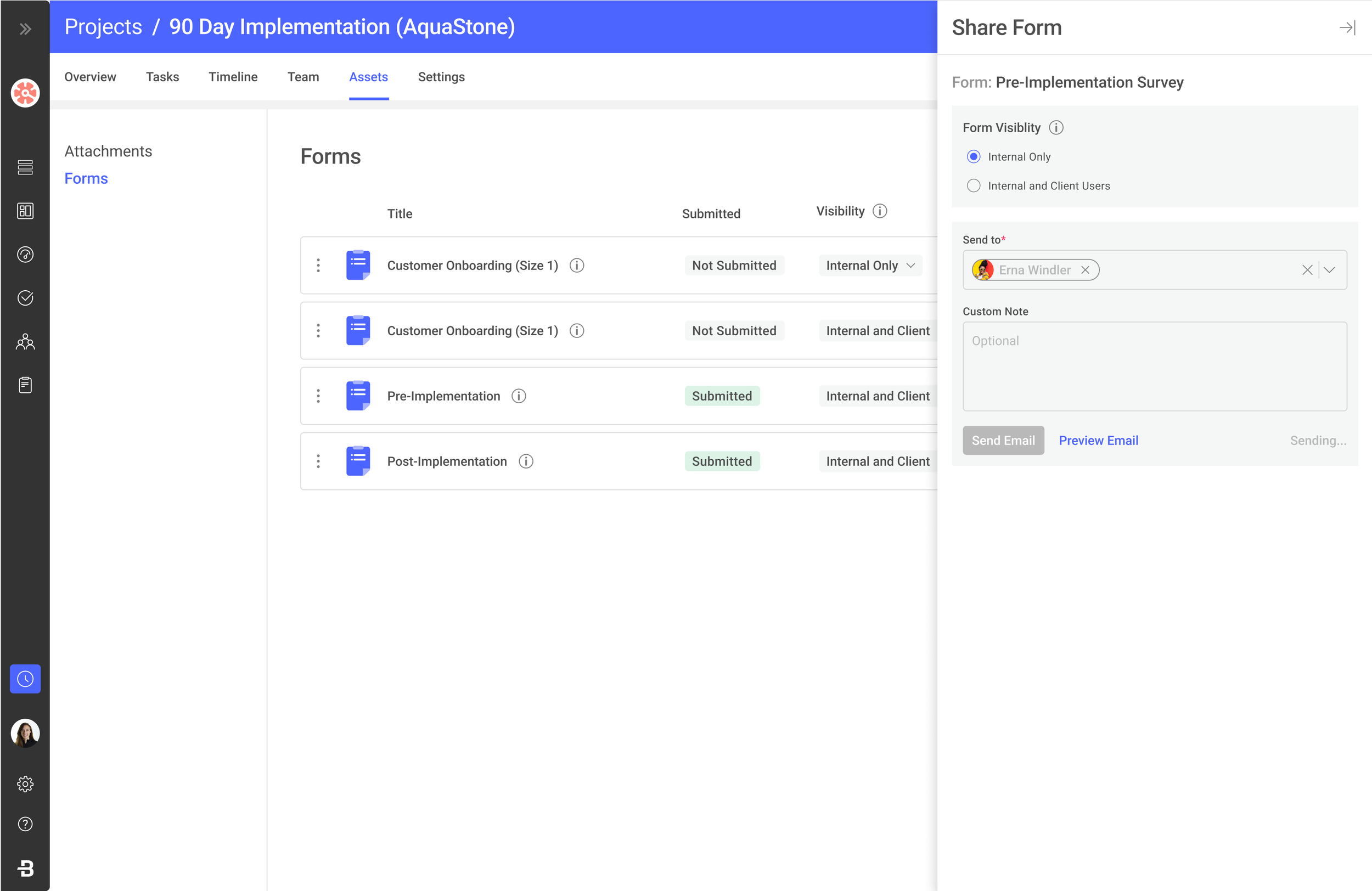Click info icon next to Form Visiblity
1372x891 pixels.
pos(1056,127)
